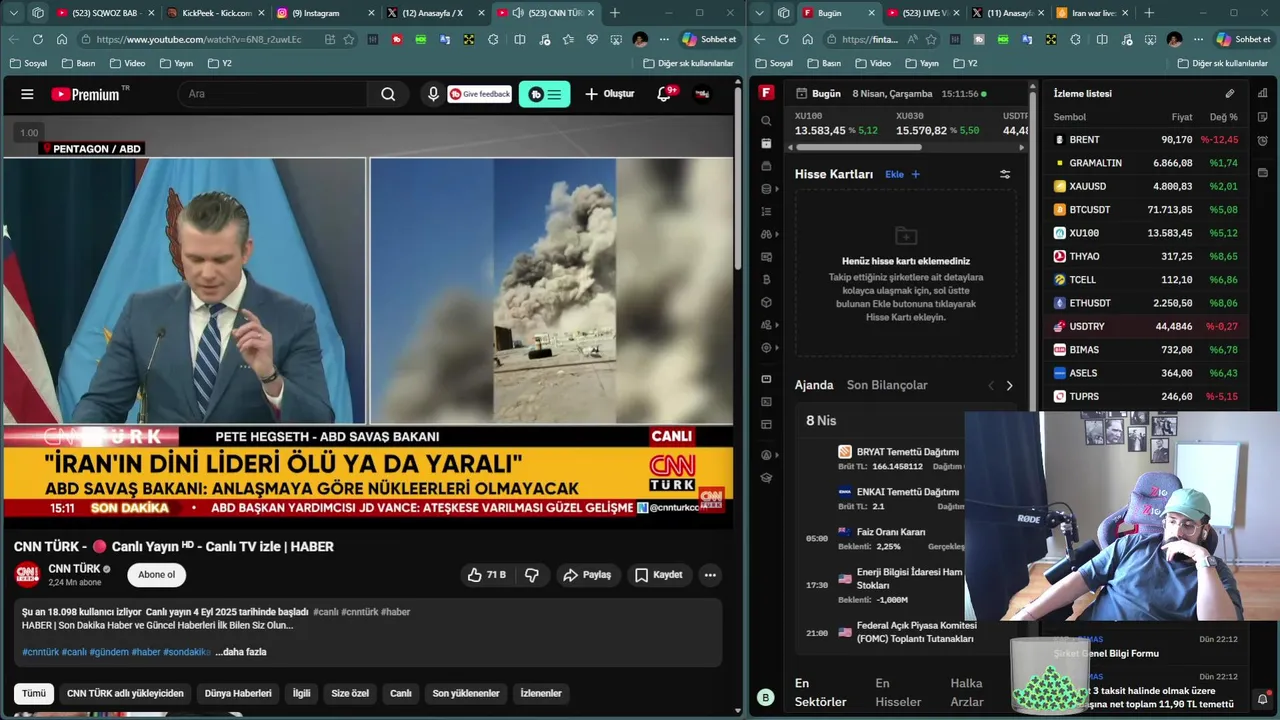1280x720 pixels.
Task: Go to home page in right browser
Action: coord(806,39)
